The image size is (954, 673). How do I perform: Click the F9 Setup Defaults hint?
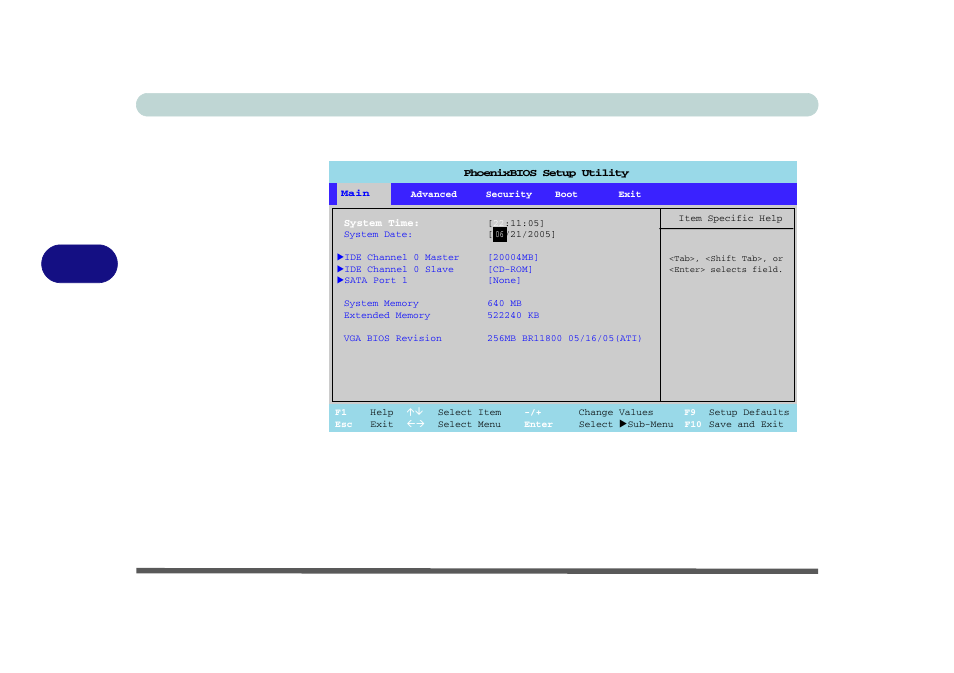click(x=736, y=413)
